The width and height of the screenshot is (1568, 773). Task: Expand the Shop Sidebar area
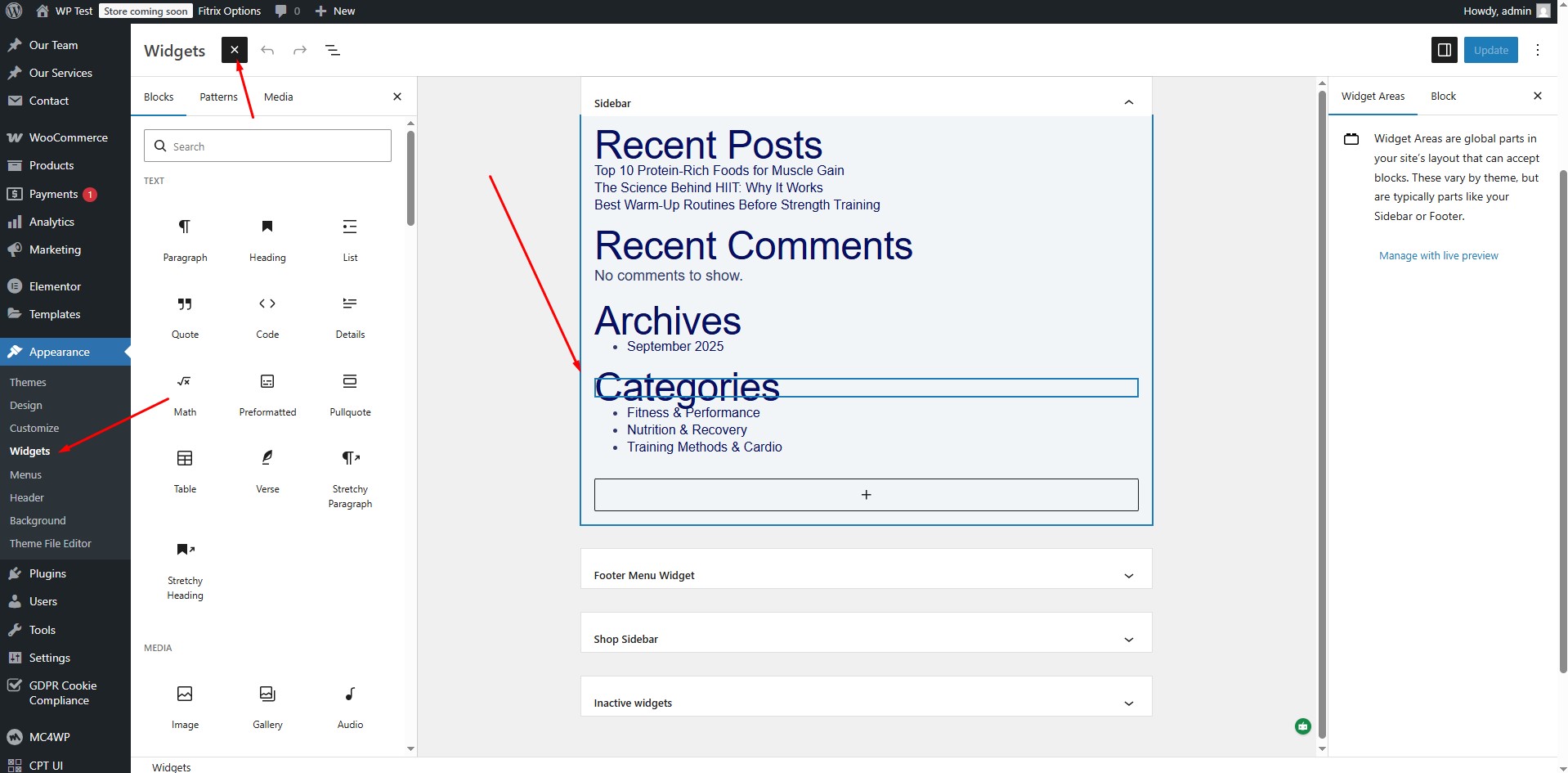pos(1128,640)
